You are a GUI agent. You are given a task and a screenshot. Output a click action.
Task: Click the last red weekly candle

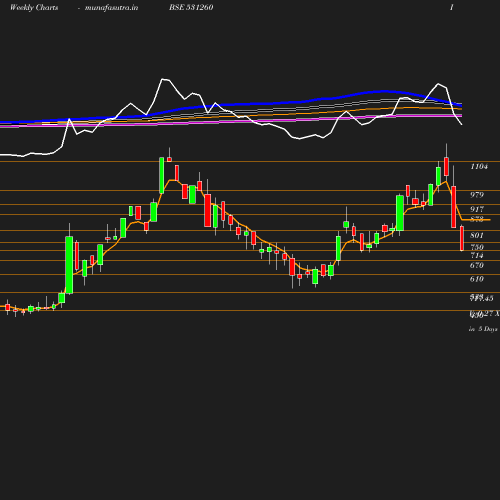coord(462,238)
